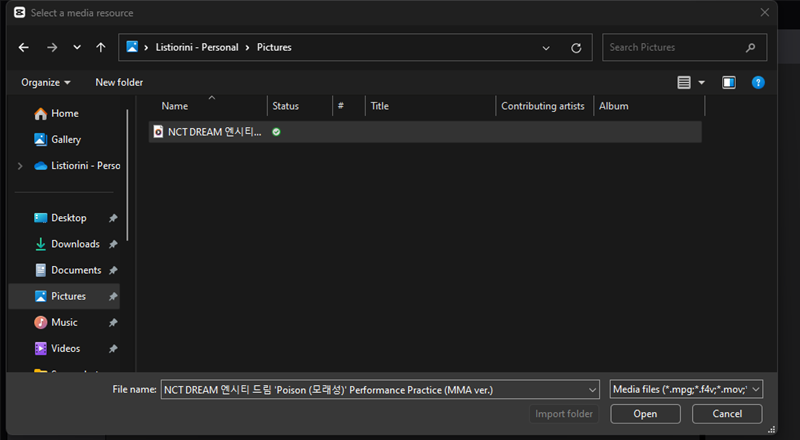Open the Media files type dropdown
The height and width of the screenshot is (440, 800).
click(x=686, y=389)
